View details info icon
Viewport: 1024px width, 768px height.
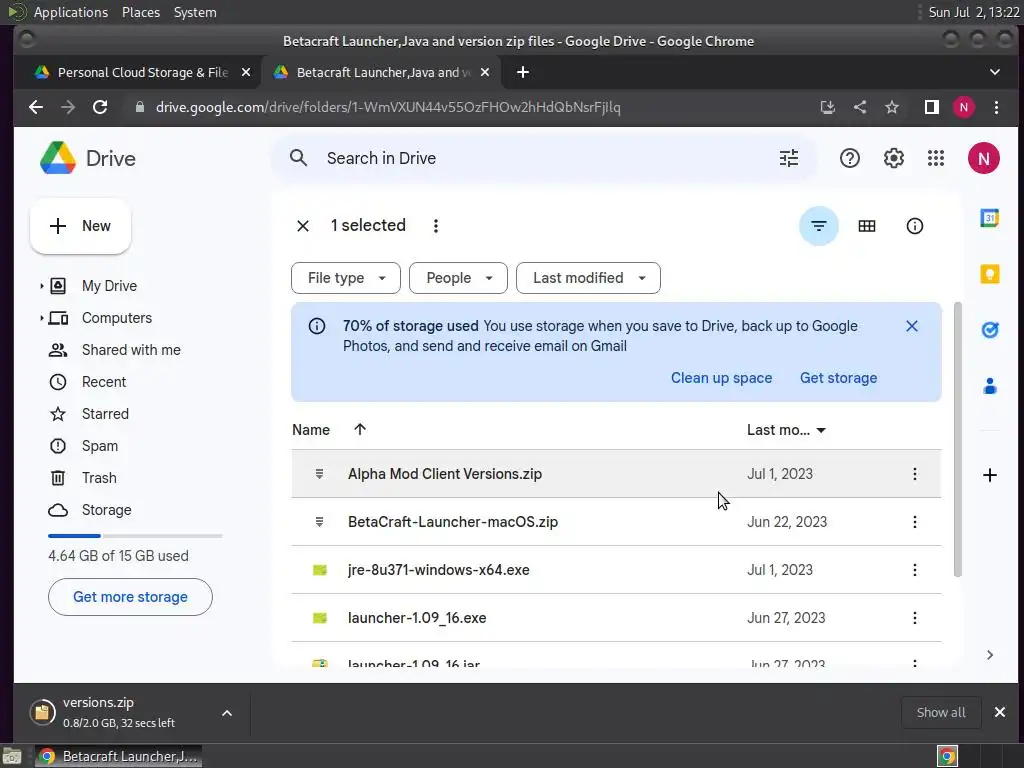[x=914, y=226]
